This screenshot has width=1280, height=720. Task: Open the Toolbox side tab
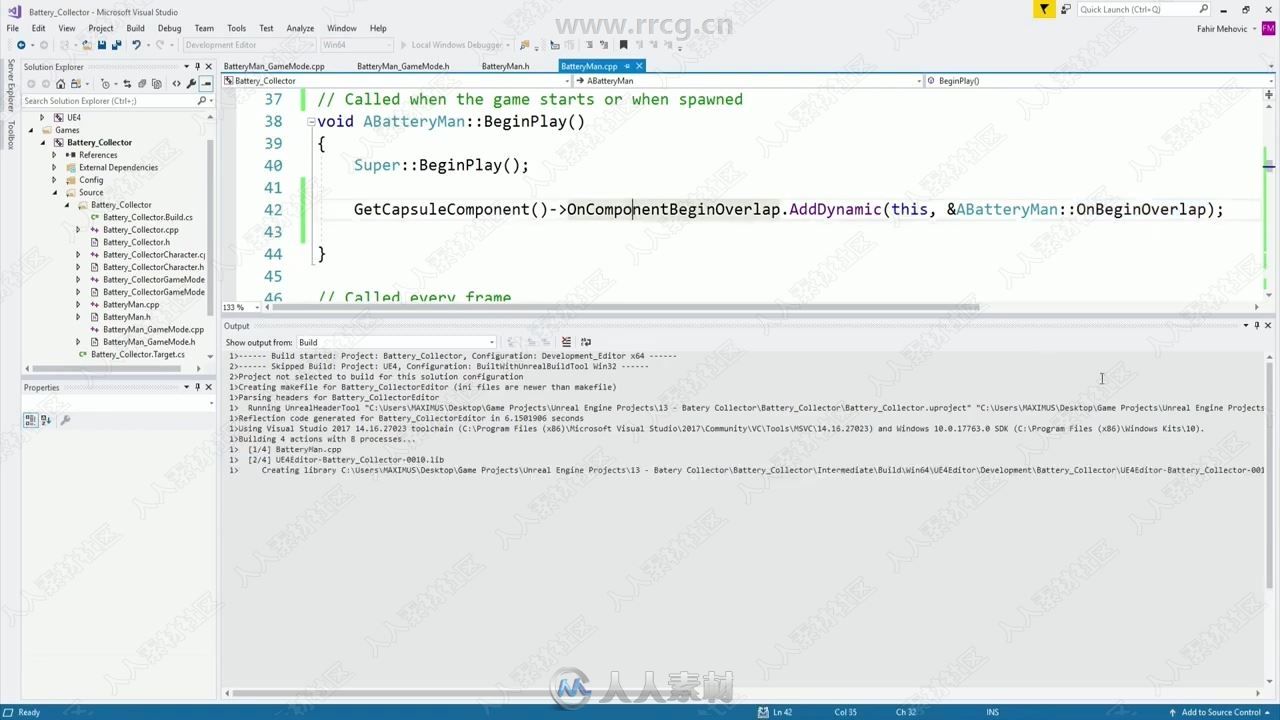(11, 135)
